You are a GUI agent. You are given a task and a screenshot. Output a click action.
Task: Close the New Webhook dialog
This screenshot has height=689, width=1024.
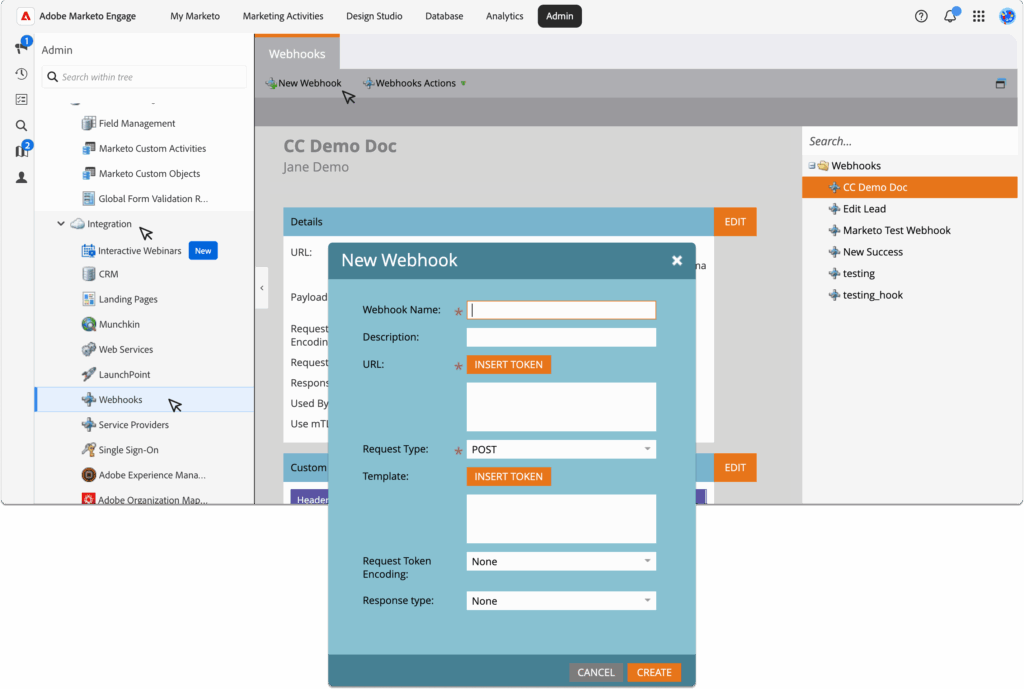pyautogui.click(x=677, y=260)
